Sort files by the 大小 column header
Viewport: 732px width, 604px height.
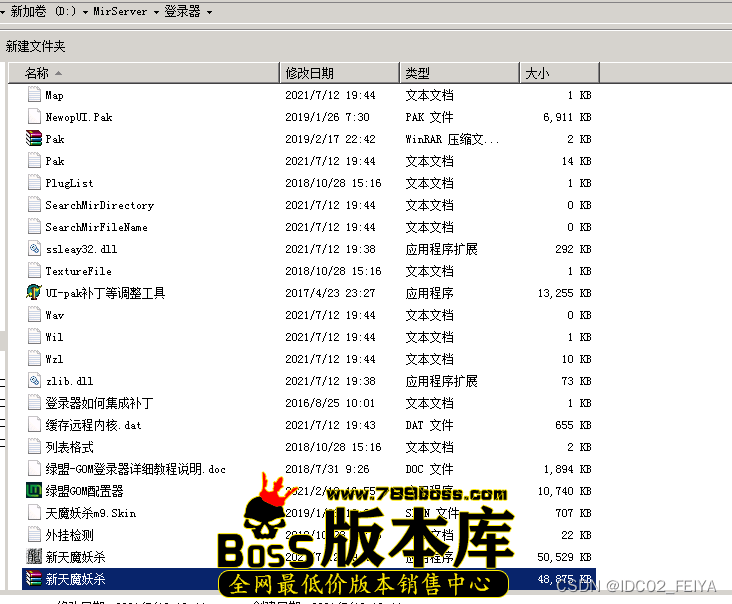[537, 73]
